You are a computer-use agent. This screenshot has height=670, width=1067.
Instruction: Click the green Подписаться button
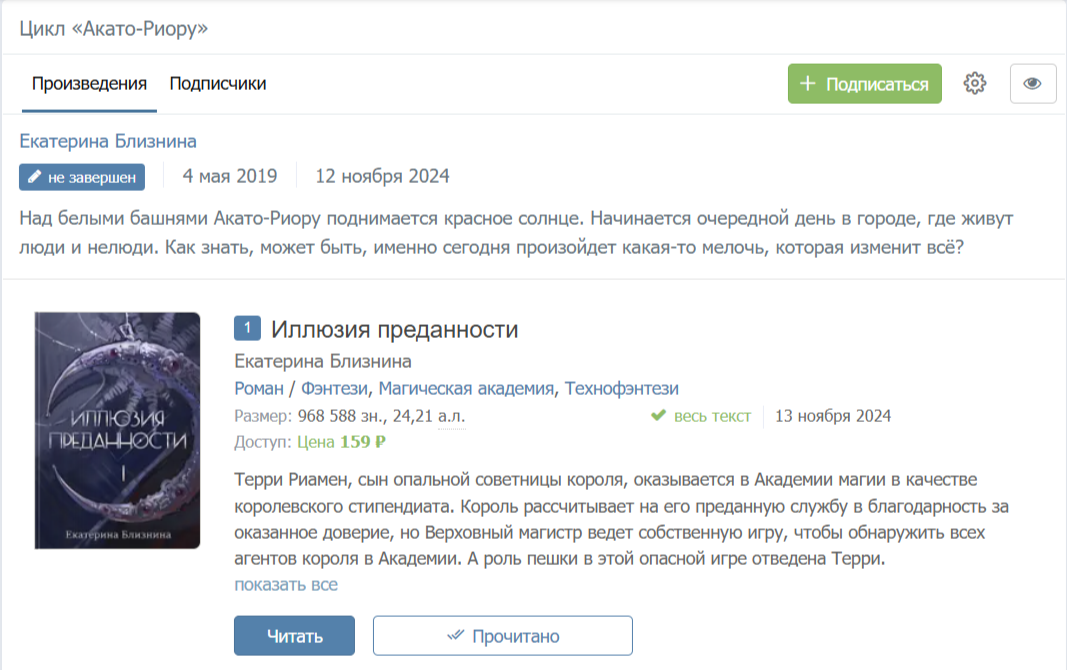click(865, 84)
